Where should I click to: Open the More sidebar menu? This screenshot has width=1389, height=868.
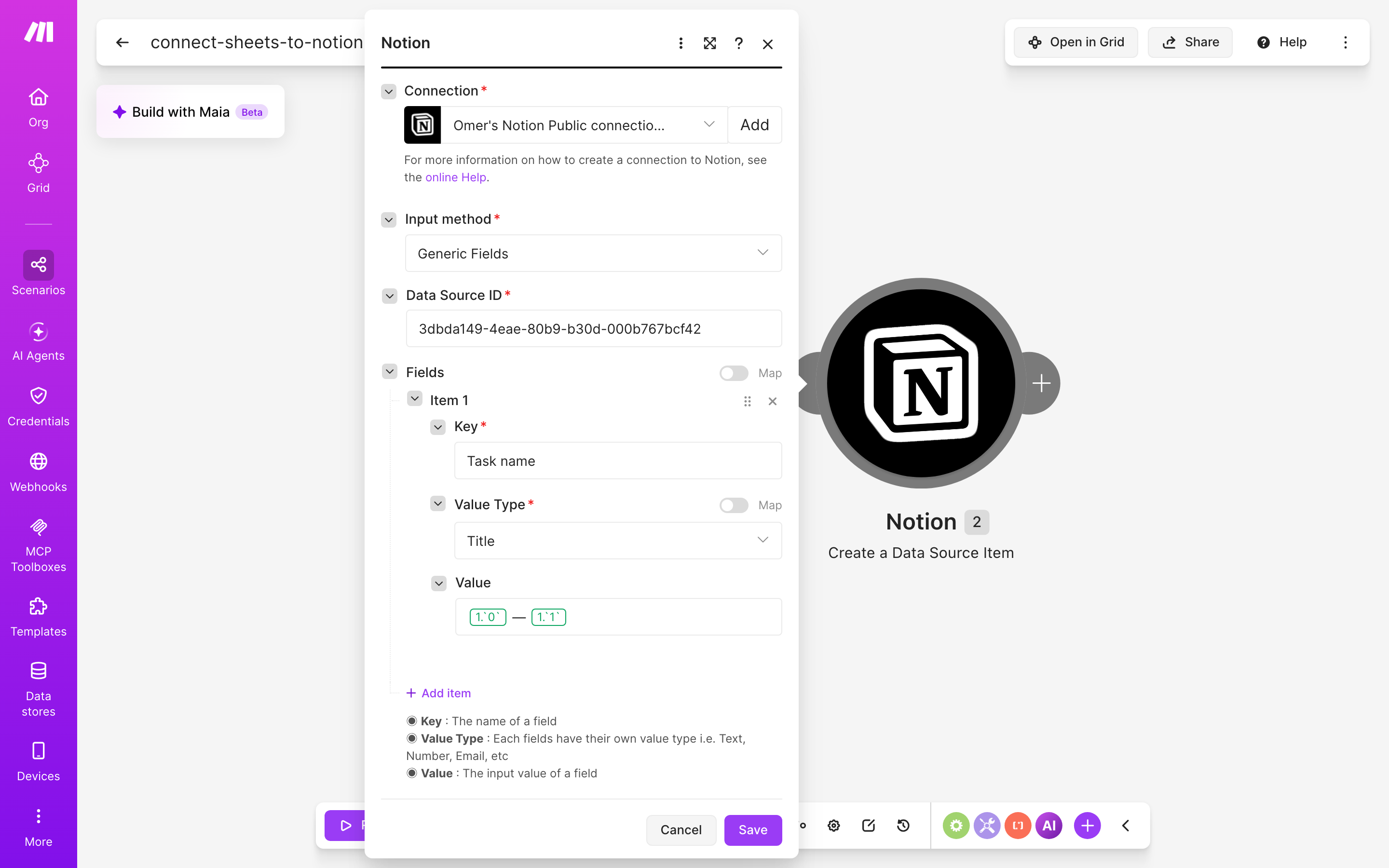[x=39, y=828]
